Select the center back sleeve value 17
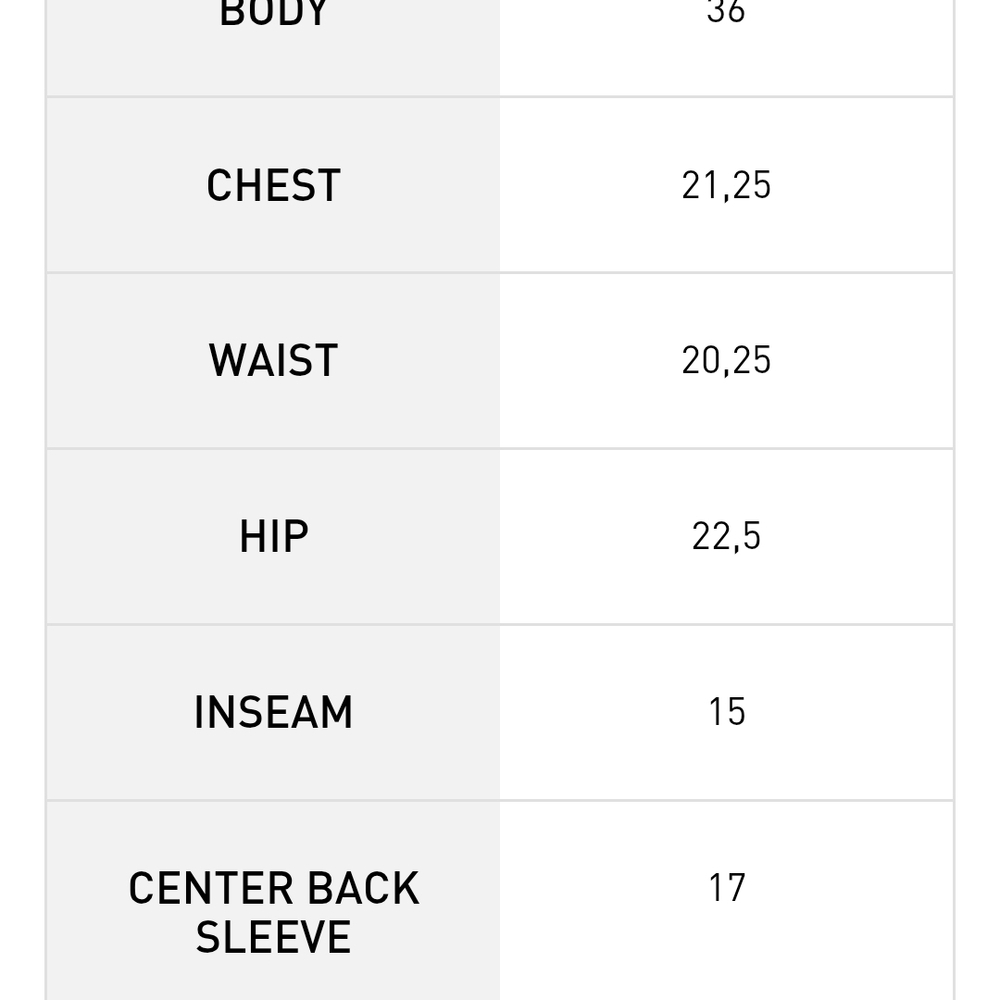 pos(726,887)
